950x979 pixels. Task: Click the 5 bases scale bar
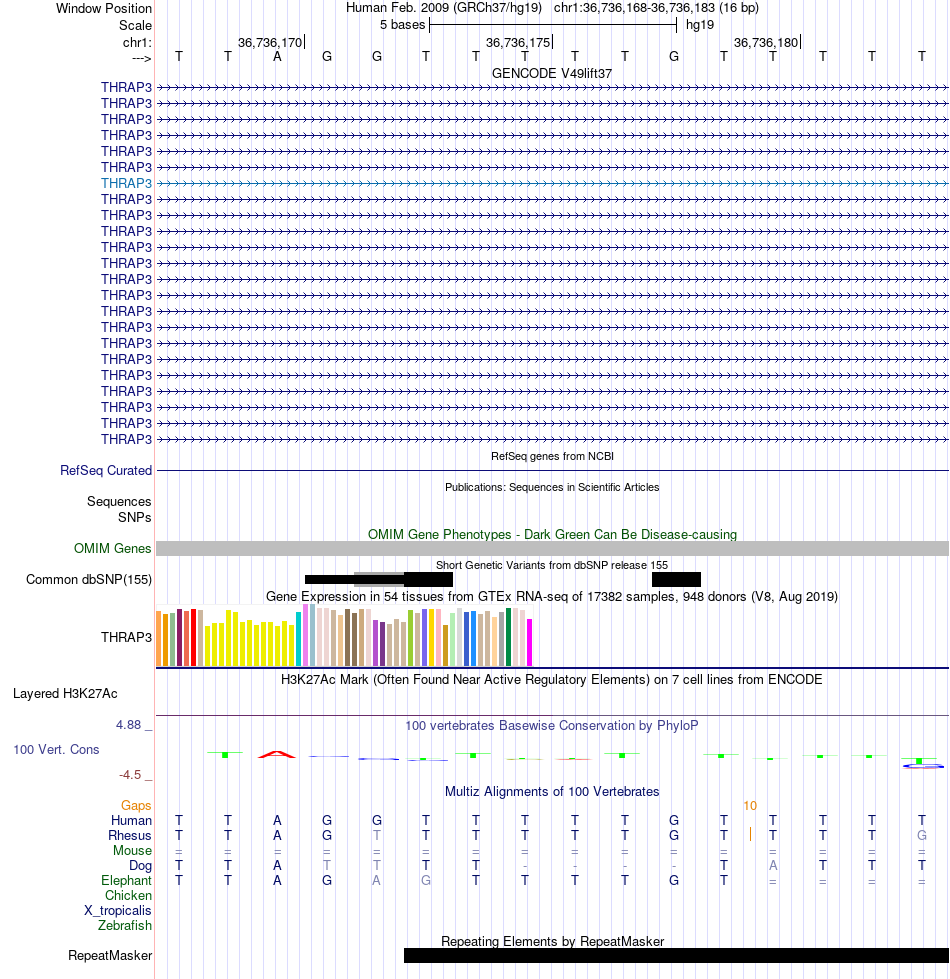click(553, 25)
